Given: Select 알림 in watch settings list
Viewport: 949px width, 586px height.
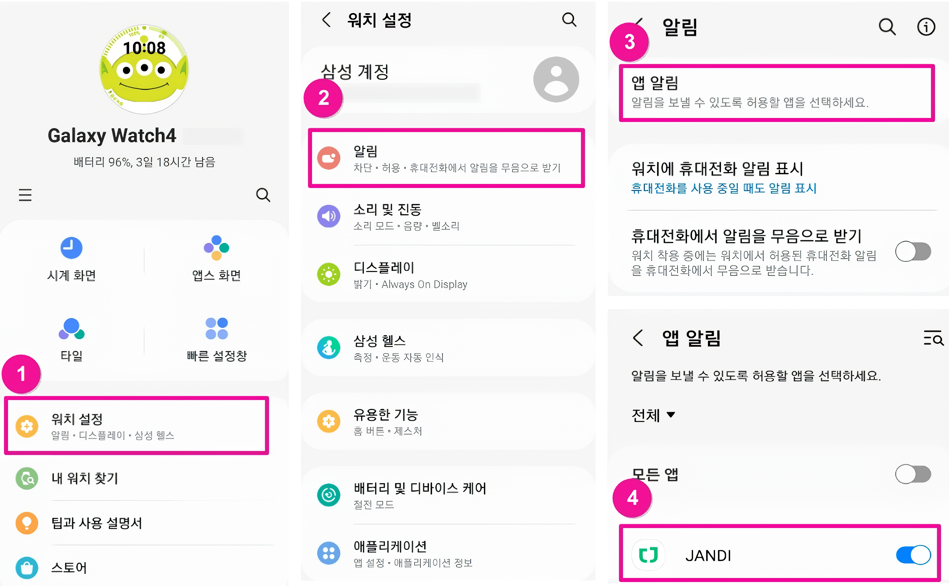Looking at the screenshot, I should click(446, 158).
